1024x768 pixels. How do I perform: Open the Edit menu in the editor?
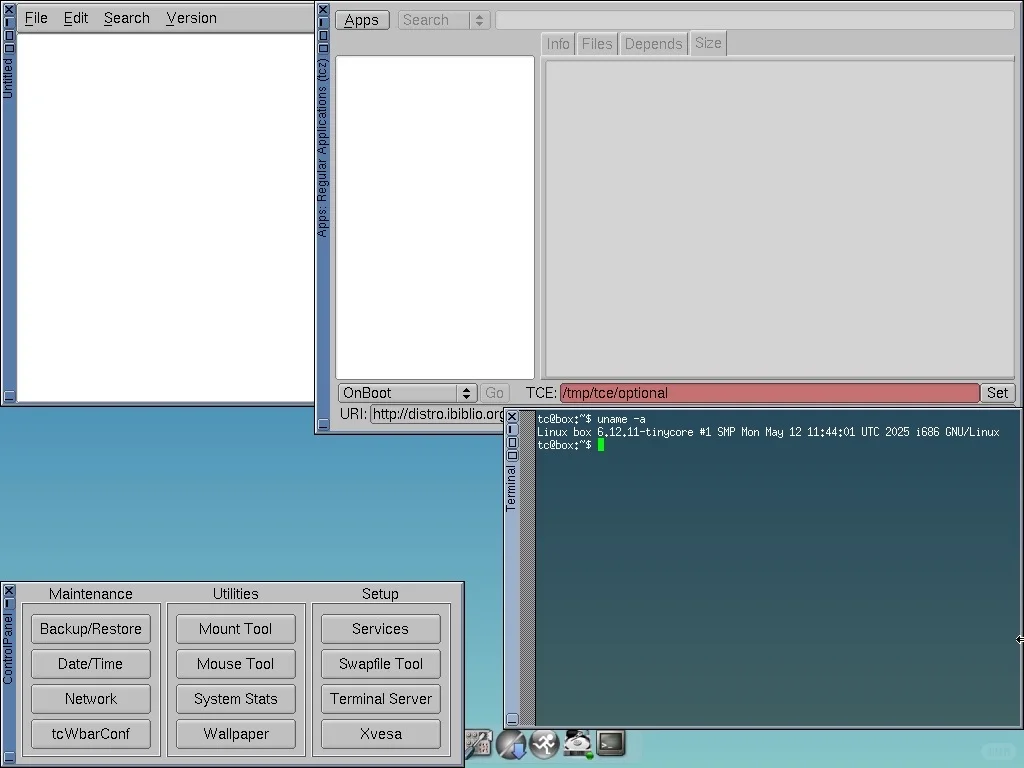[76, 18]
